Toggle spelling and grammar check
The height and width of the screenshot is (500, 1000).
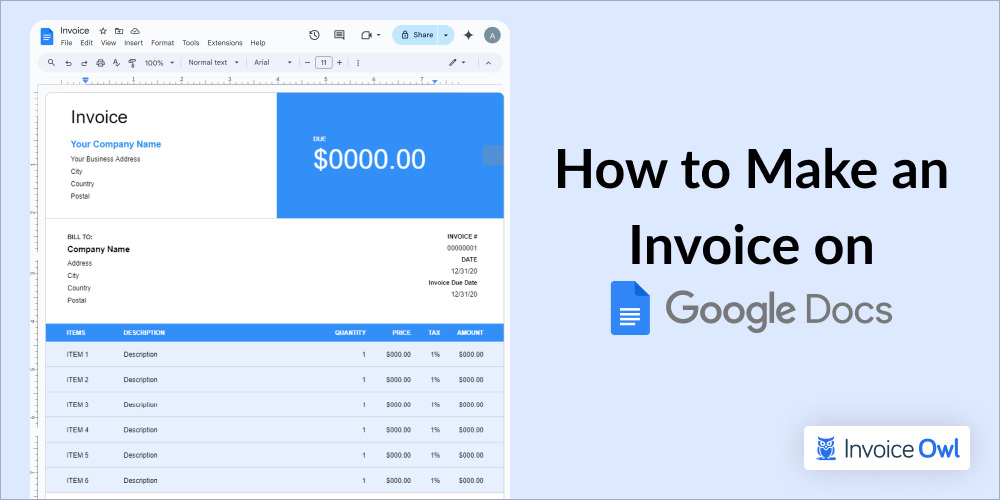116,62
